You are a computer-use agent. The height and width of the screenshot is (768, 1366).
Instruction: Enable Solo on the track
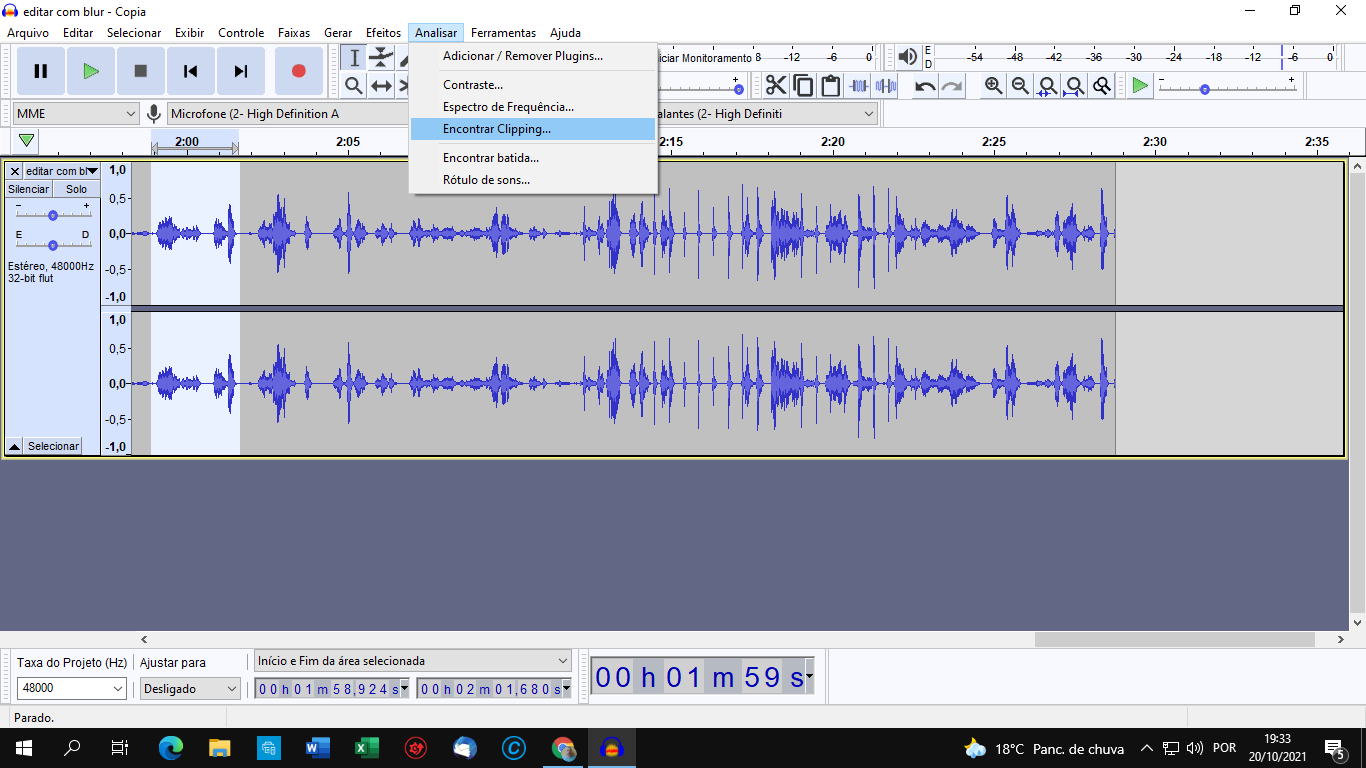76,188
